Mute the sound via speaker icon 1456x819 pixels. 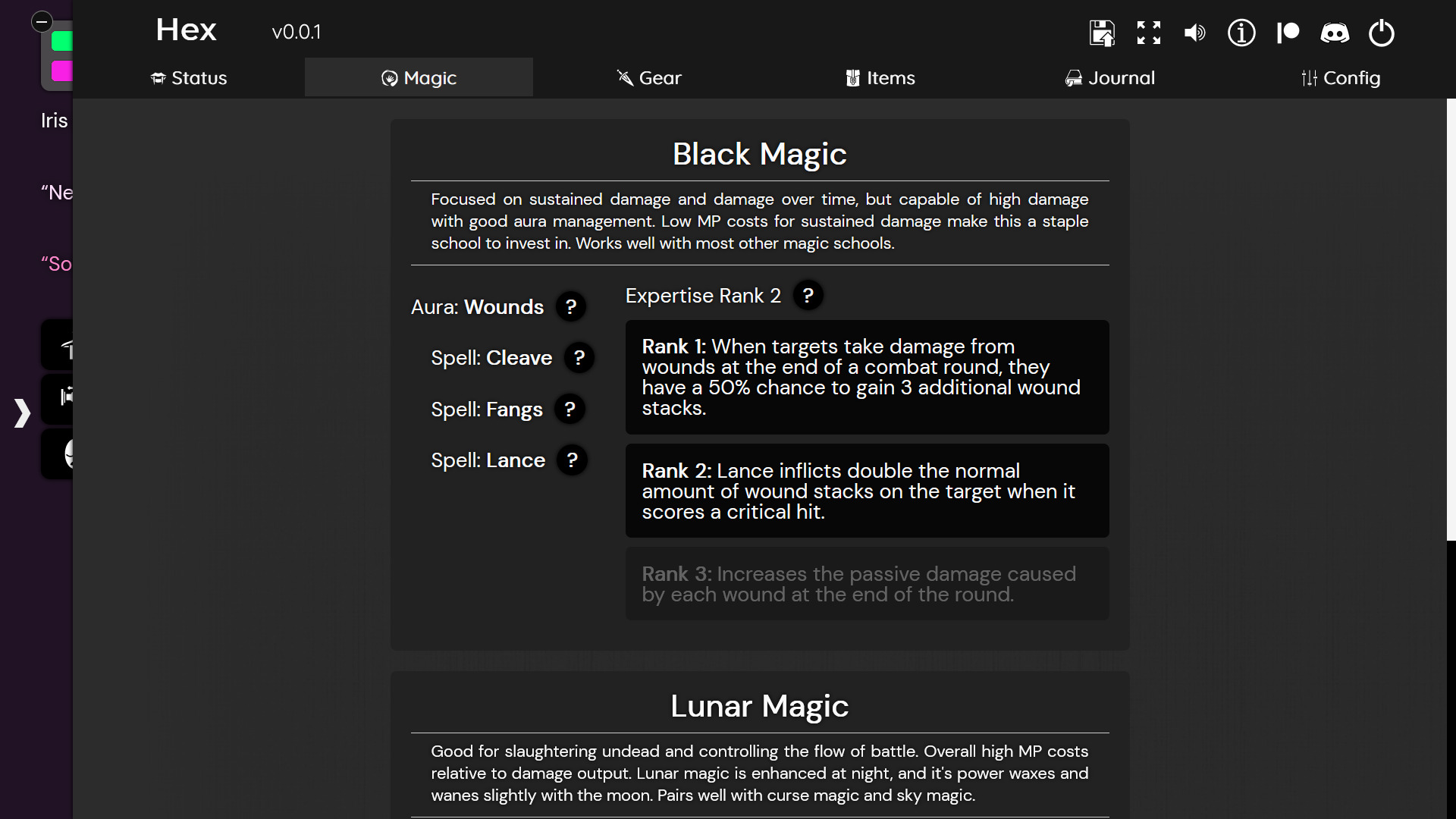pyautogui.click(x=1195, y=33)
